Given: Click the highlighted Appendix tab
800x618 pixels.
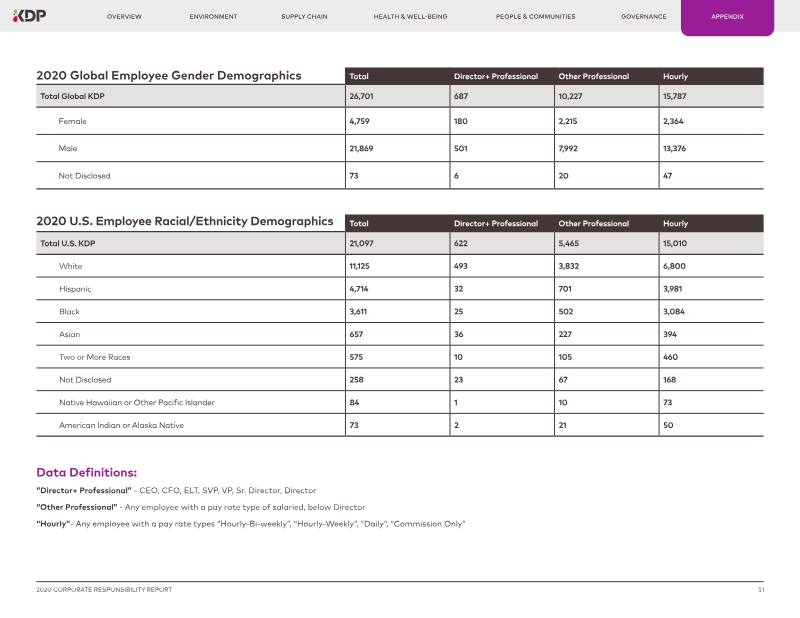Looking at the screenshot, I should [x=727, y=17].
